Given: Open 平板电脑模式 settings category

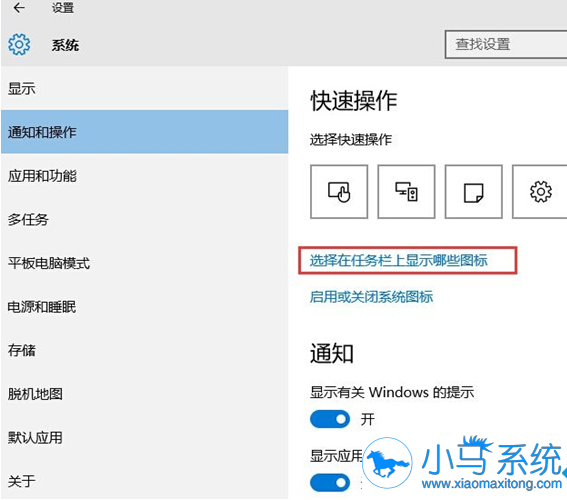Looking at the screenshot, I should click(x=144, y=263).
